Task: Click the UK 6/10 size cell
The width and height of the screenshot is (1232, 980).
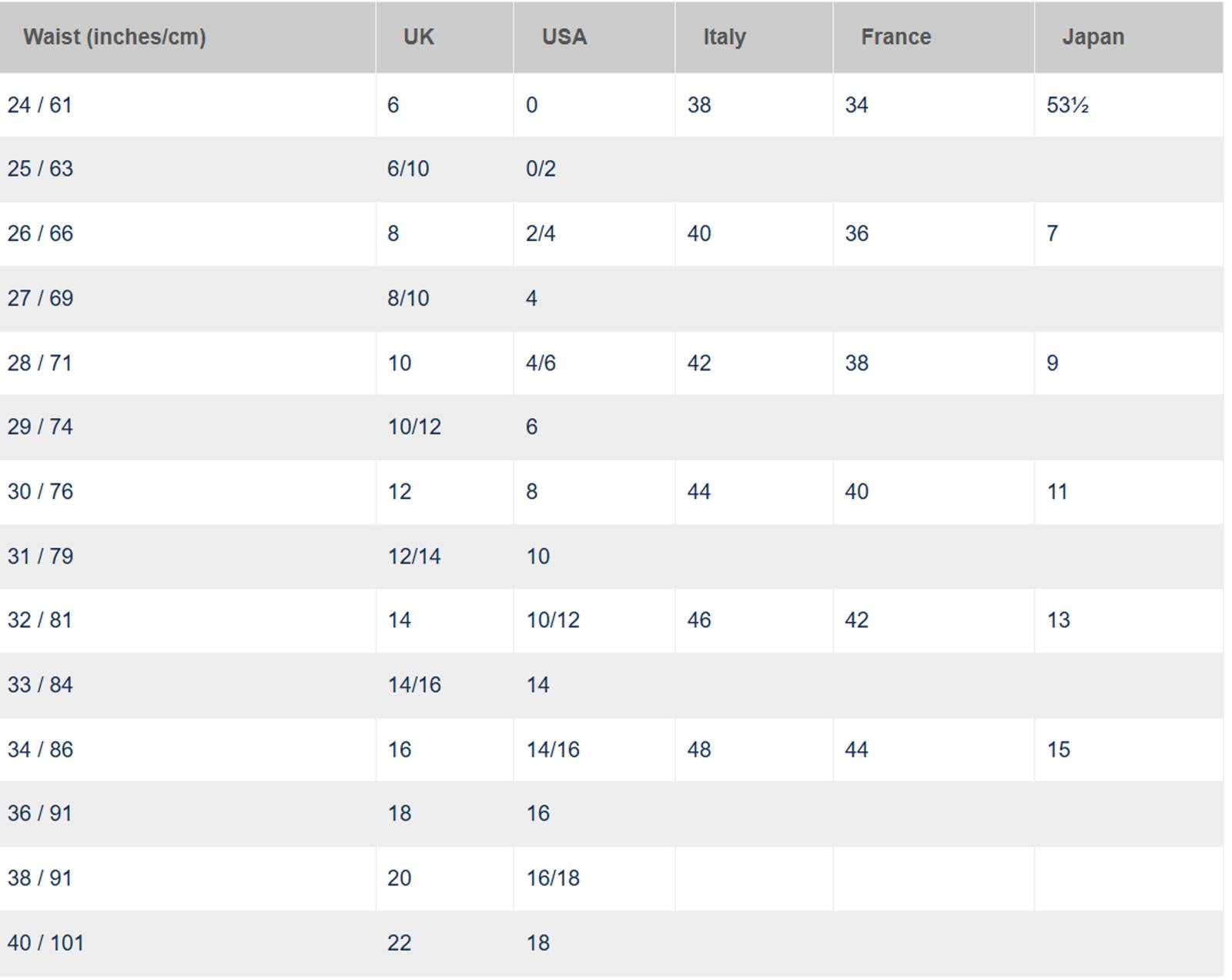Action: pyautogui.click(x=408, y=169)
